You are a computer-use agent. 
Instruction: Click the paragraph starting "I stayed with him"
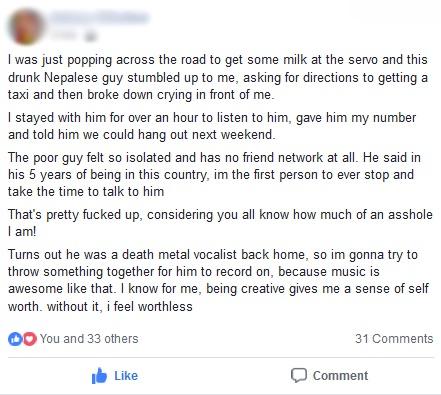coord(212,126)
